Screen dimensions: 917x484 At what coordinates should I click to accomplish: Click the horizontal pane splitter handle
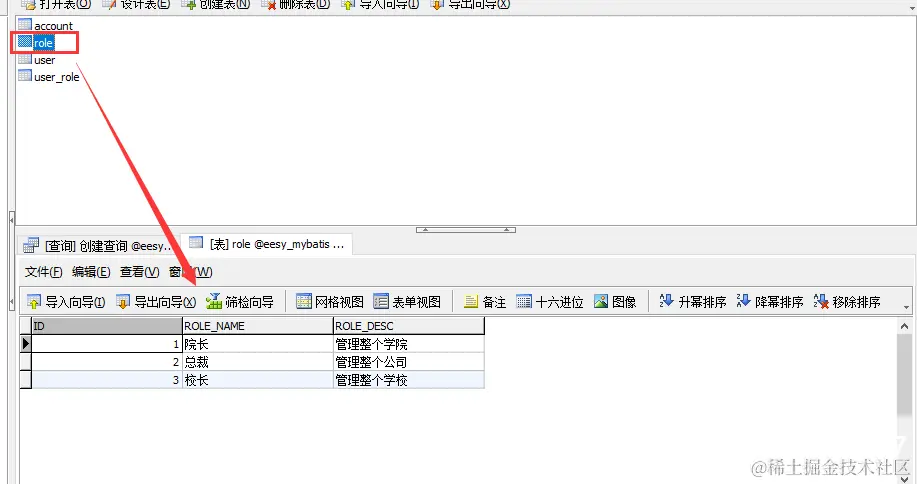pyautogui.click(x=466, y=230)
